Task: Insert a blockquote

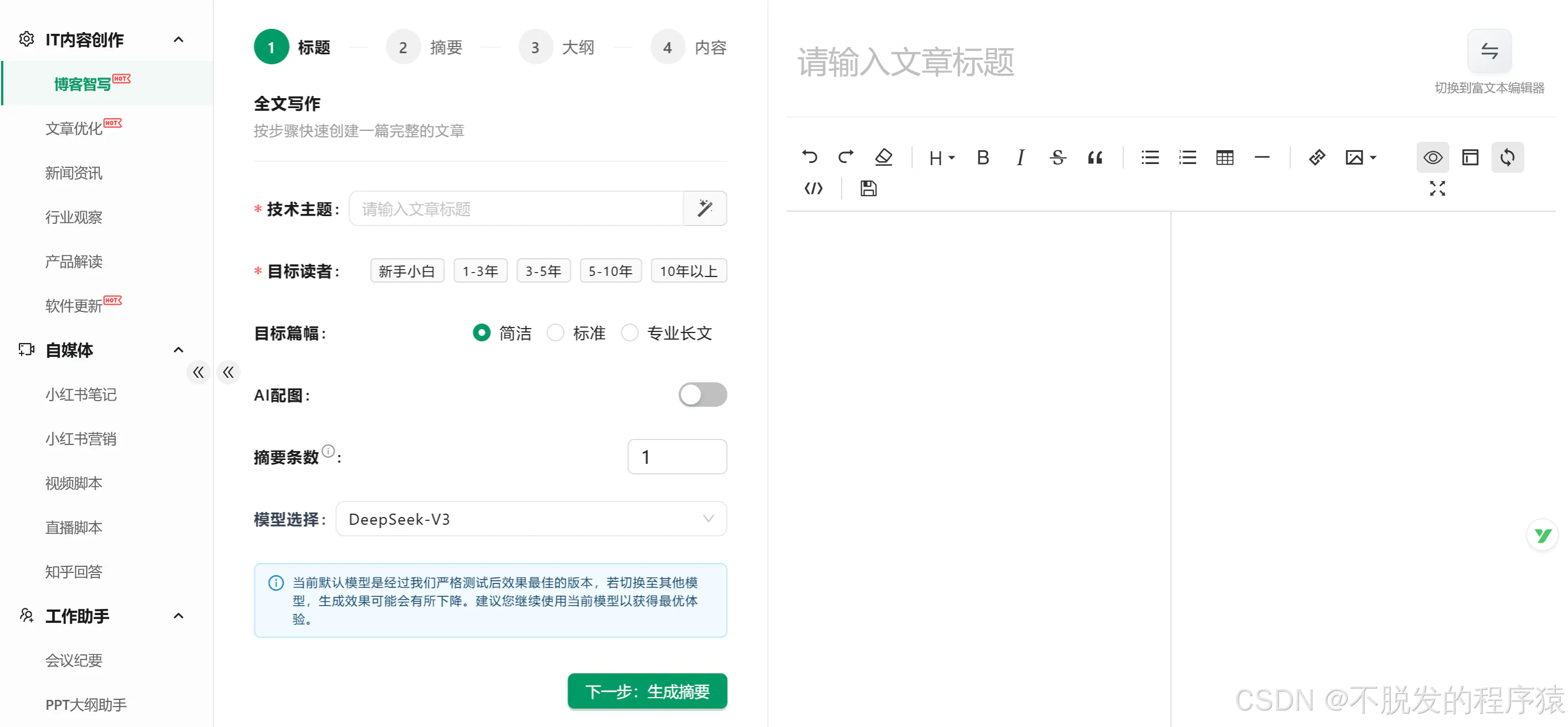Action: [1095, 157]
